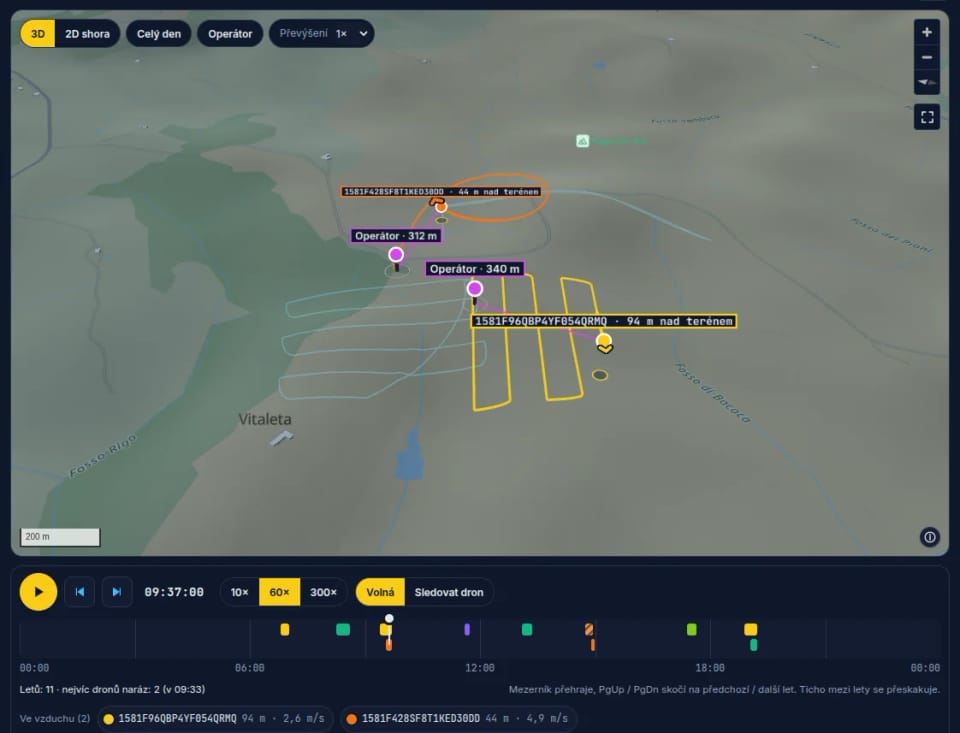Click the magenta Operátor 340 m marker
Image resolution: width=960 pixels, height=733 pixels.
474,288
